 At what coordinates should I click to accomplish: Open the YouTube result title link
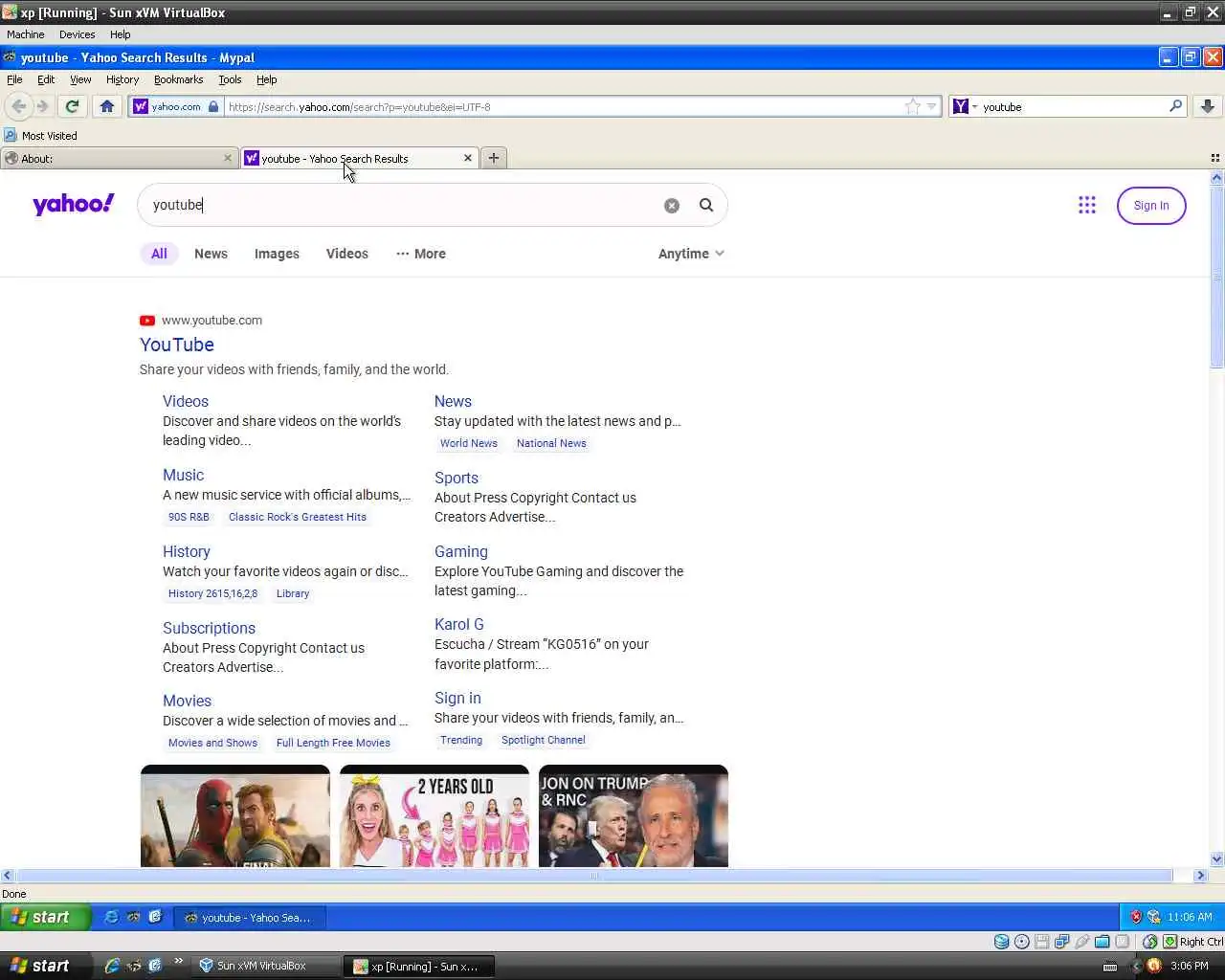177,345
